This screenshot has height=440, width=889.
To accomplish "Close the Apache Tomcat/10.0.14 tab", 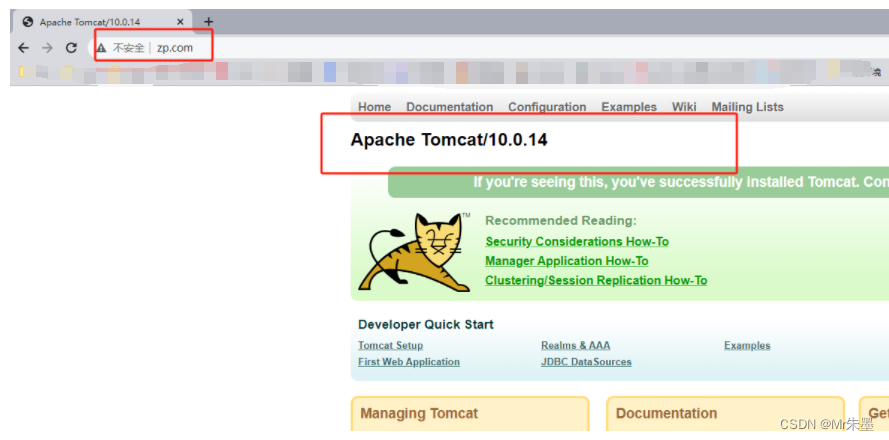I will point(180,22).
